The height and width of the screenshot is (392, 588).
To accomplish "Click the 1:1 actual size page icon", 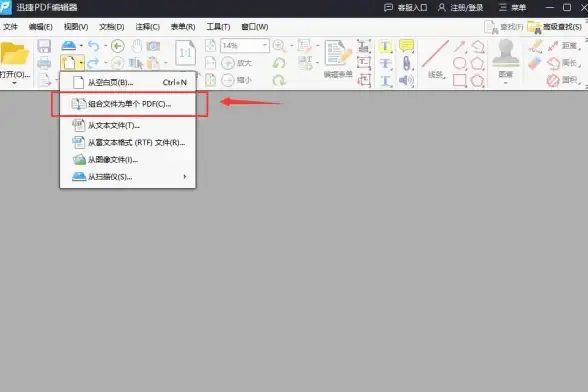I will [185, 53].
